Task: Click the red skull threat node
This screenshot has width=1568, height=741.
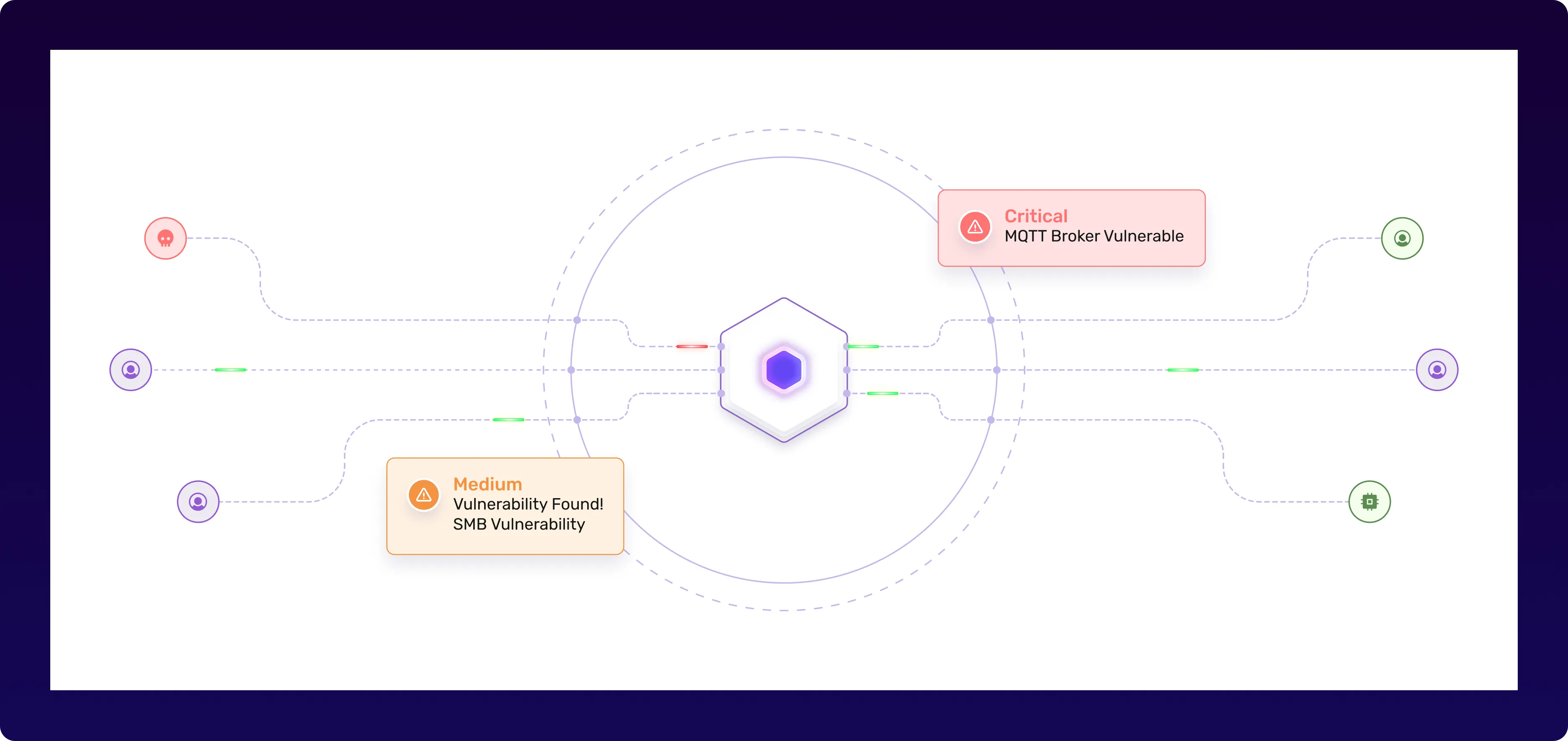Action: (165, 239)
